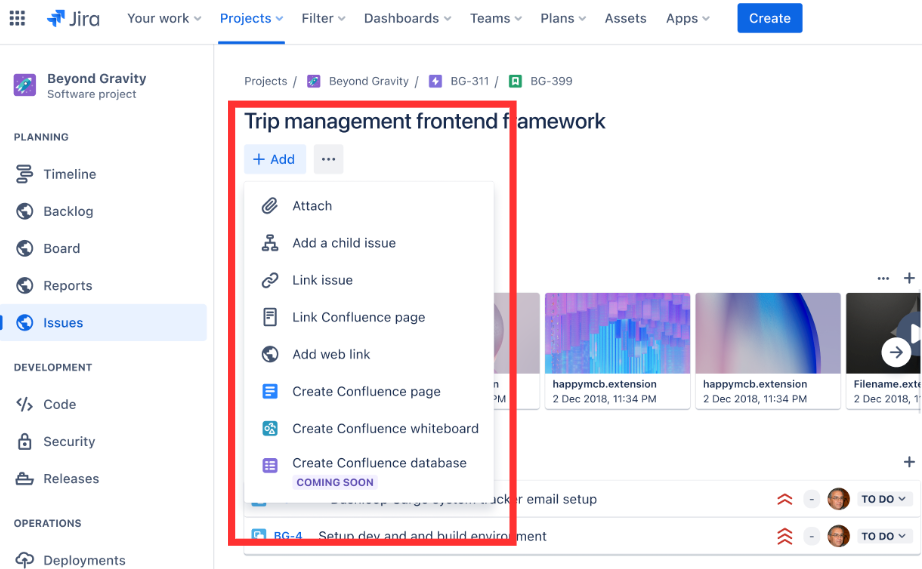Open TO DO status dropdown on BG-4 row
The image size is (922, 569).
(x=883, y=536)
